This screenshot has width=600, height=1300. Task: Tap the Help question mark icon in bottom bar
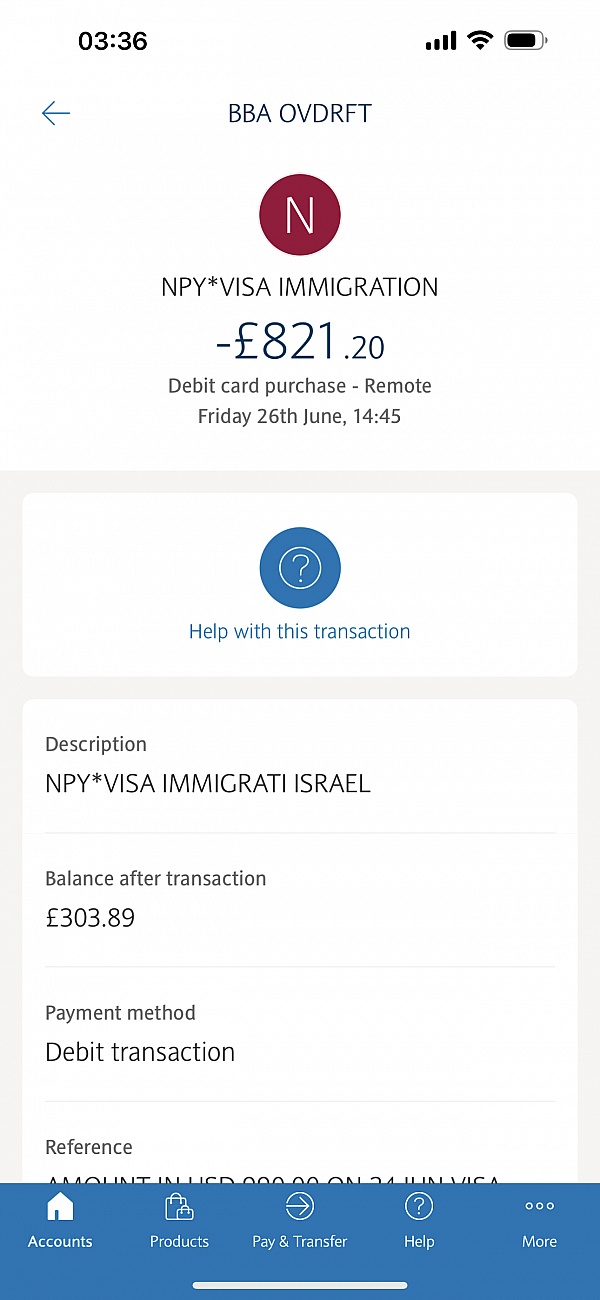pos(419,1207)
